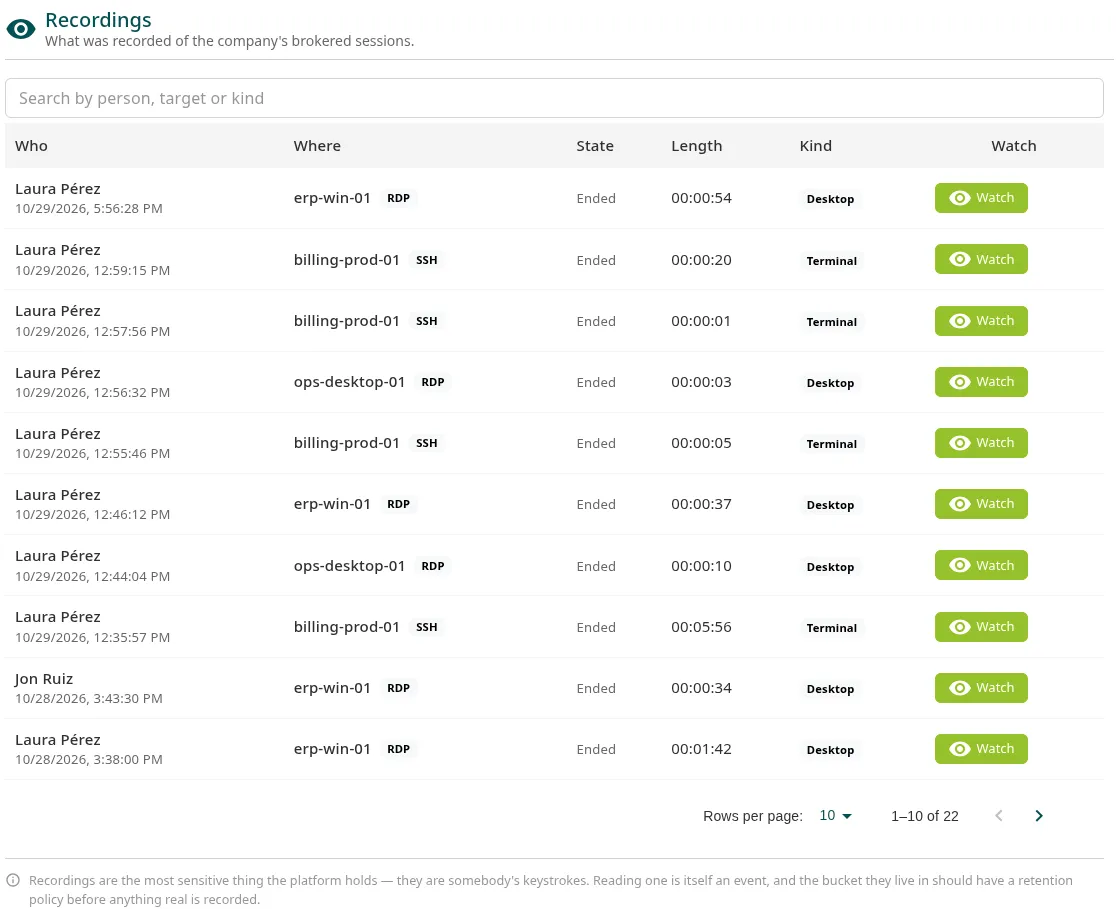Image resolution: width=1116 pixels, height=909 pixels.
Task: Click the Ended state on the 12:57:56 PM row
Action: [x=596, y=321]
